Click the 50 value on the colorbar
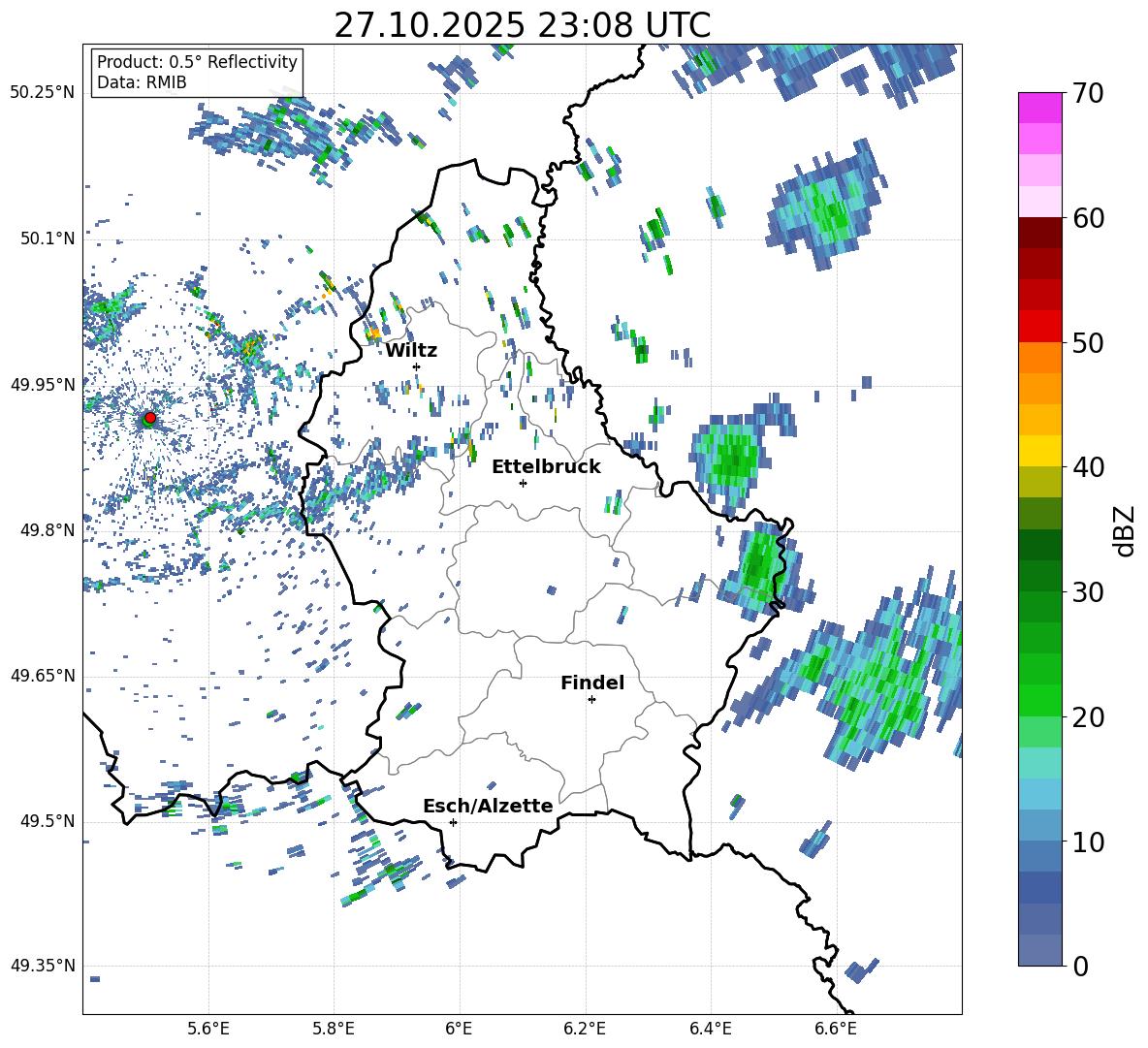Screen dimensions: 1148x1048 (x=1087, y=342)
